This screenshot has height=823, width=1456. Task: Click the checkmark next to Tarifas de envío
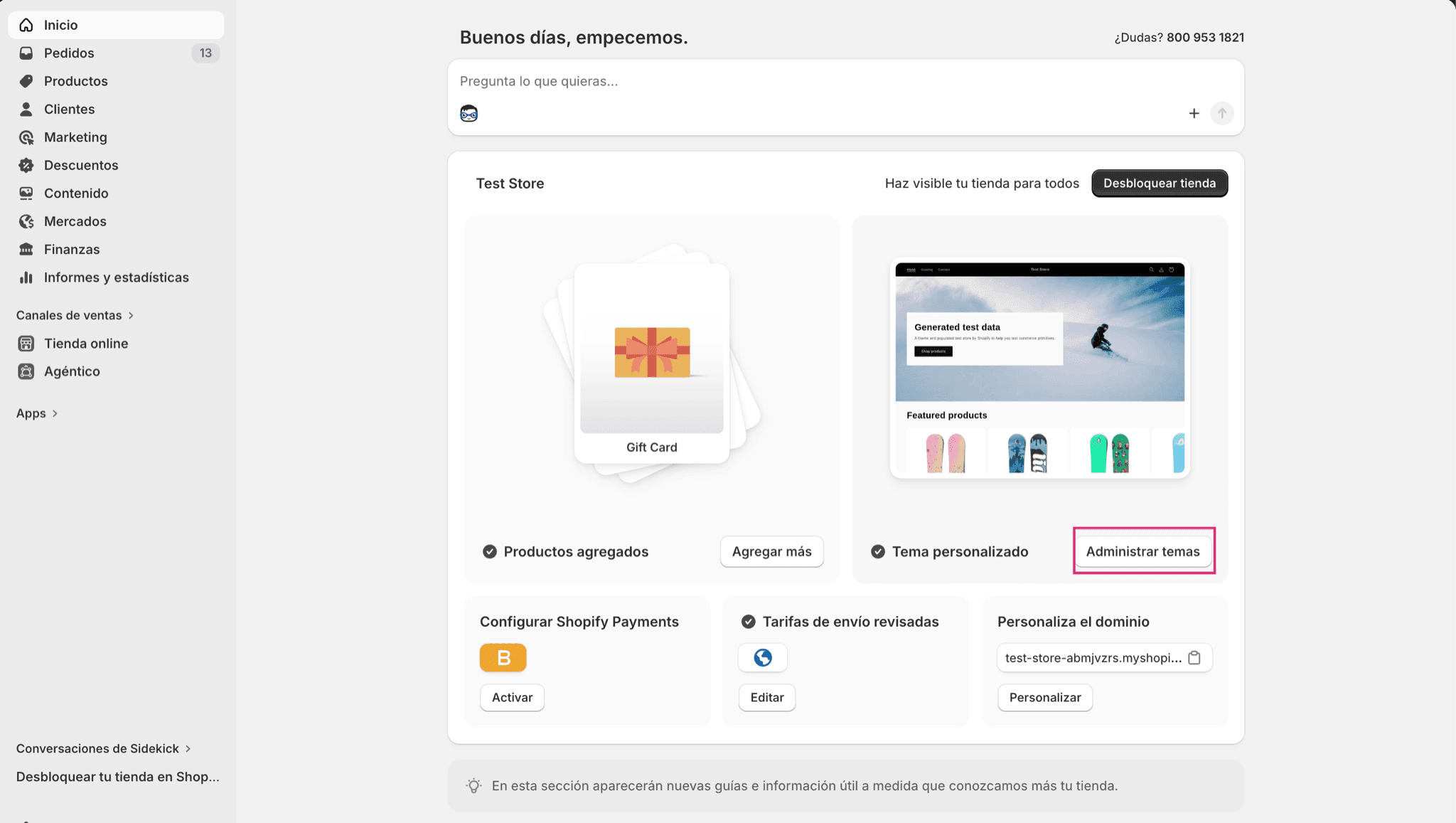[x=749, y=622]
